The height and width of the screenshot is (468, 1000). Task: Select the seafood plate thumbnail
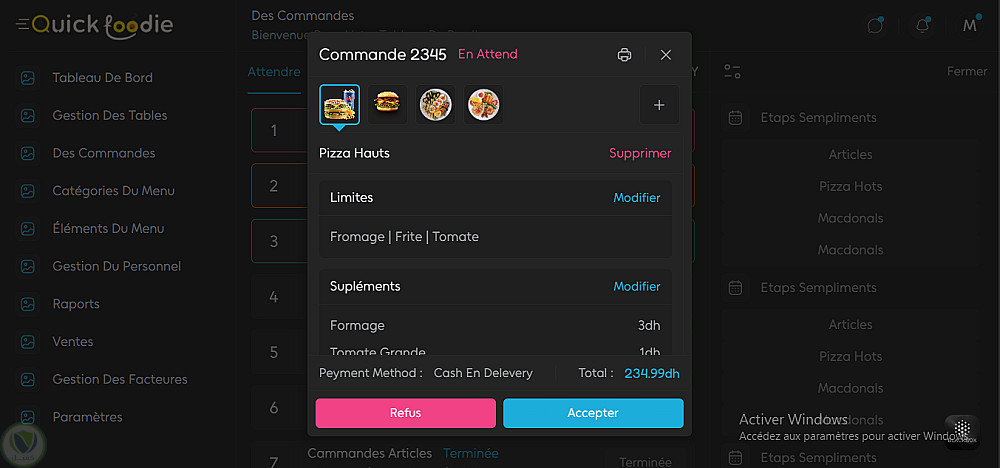point(435,104)
